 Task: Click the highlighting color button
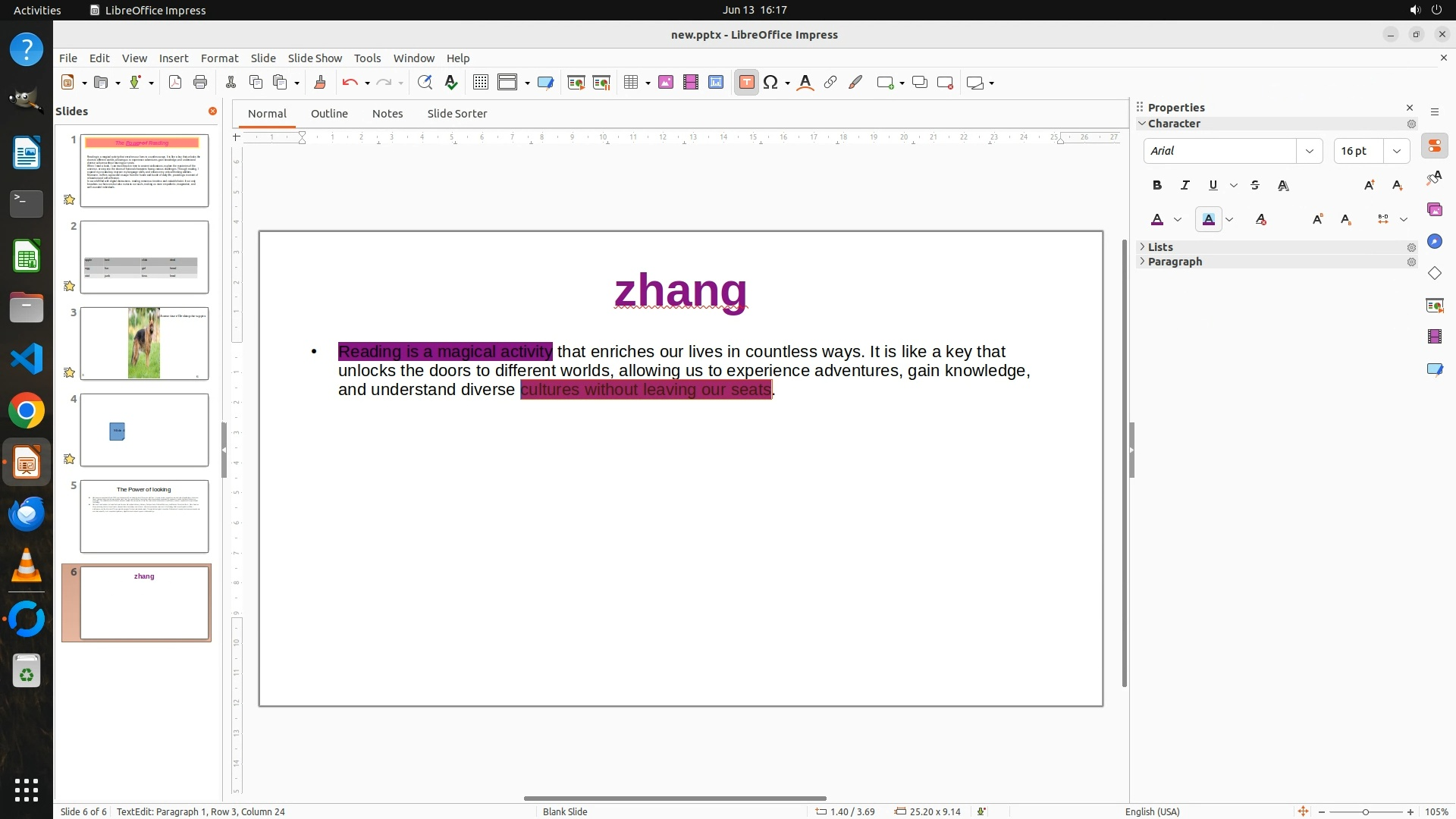pos(1208,219)
